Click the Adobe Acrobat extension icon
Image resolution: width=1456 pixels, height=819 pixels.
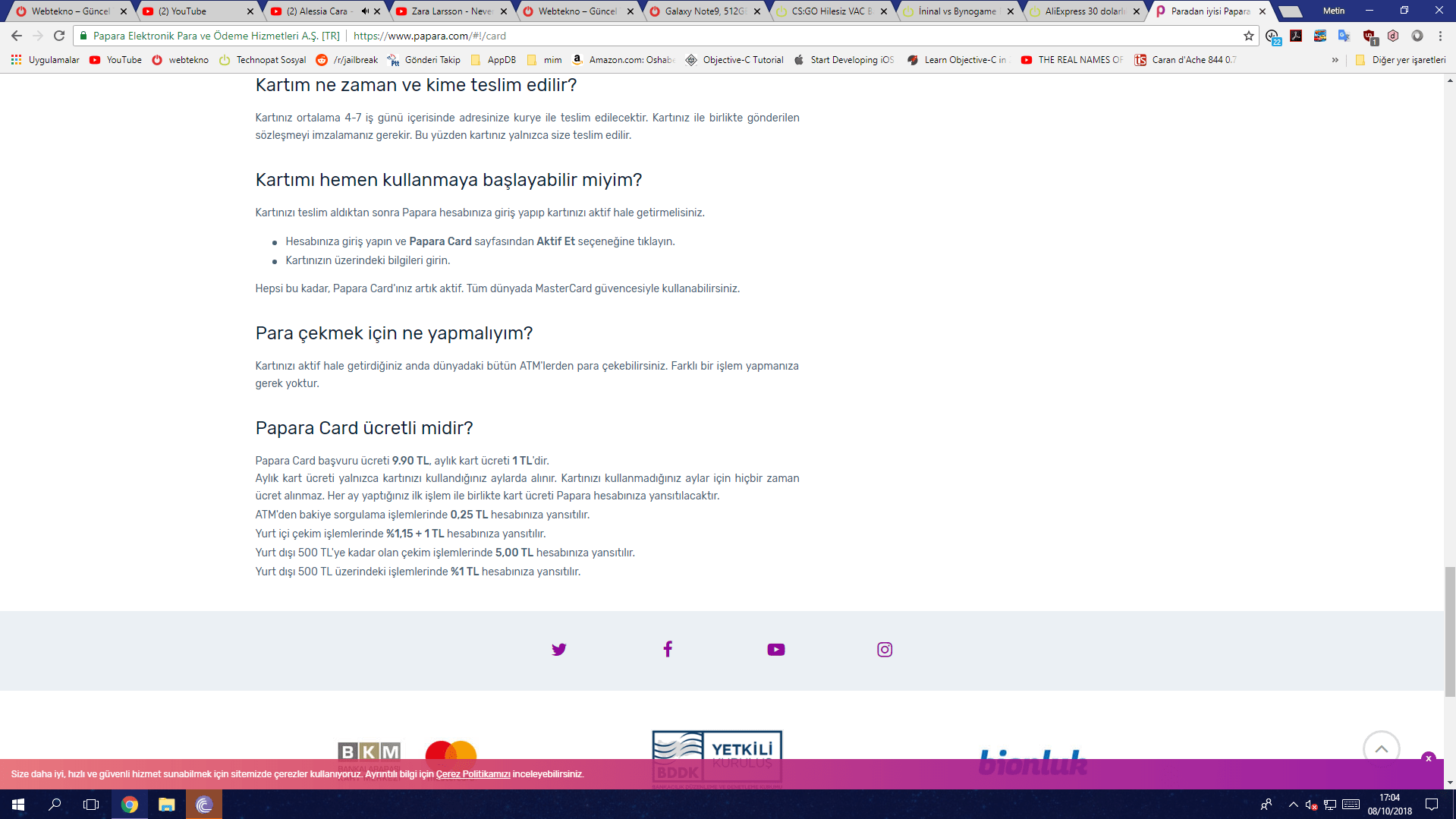(x=1296, y=36)
